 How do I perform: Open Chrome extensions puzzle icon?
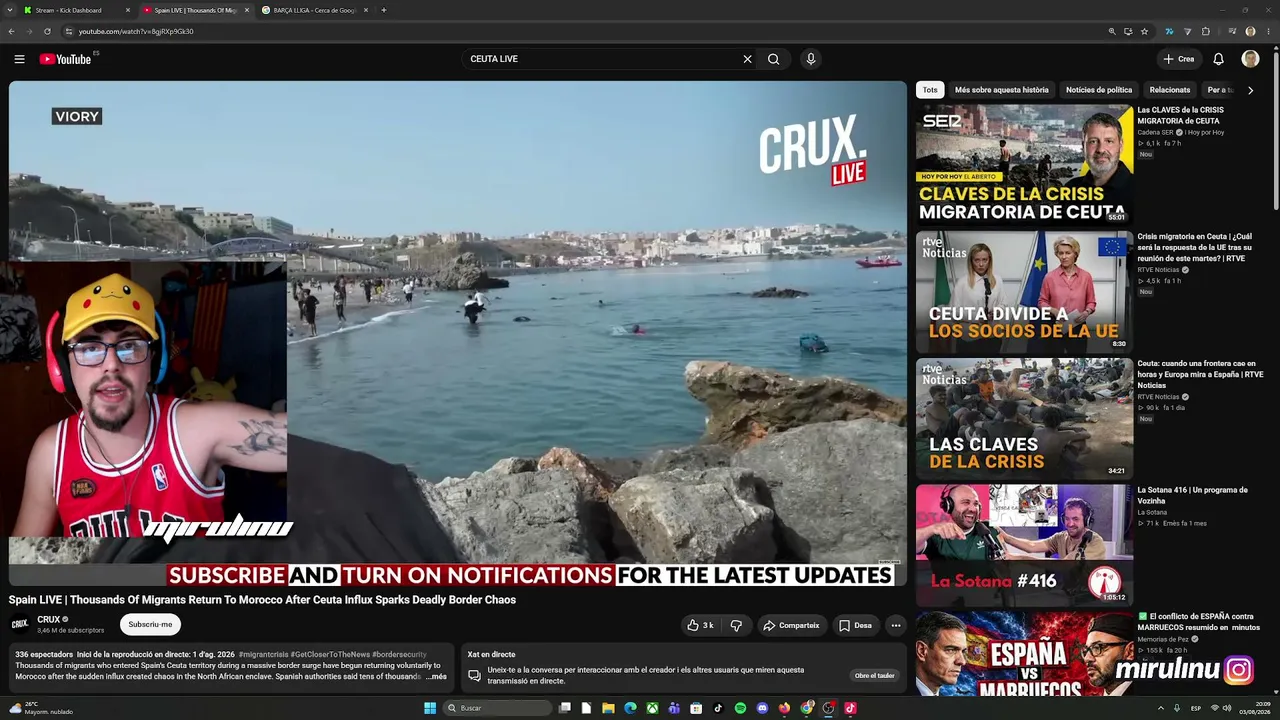[x=1206, y=31]
